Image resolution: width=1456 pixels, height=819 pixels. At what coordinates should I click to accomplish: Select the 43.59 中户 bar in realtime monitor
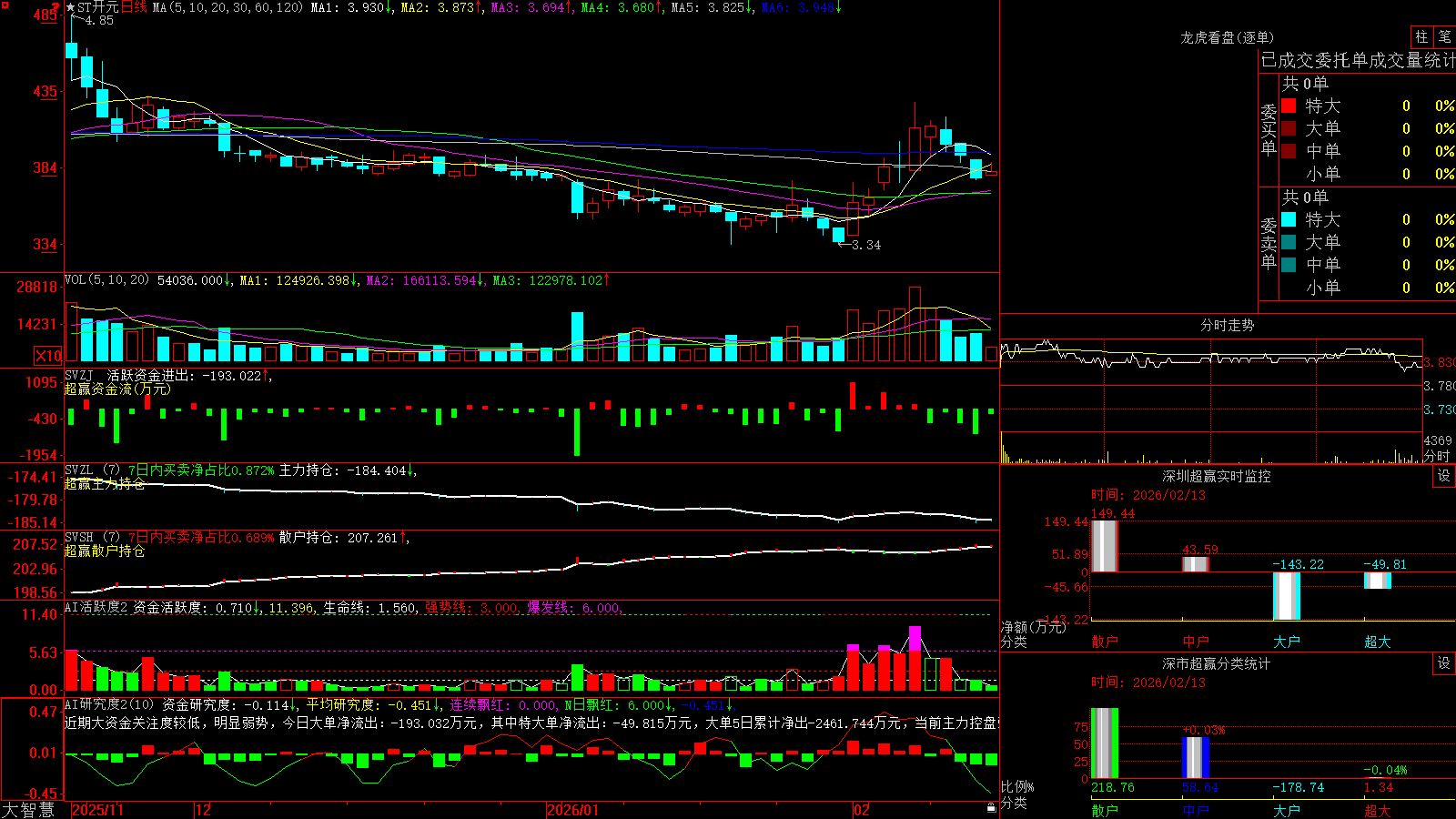[x=1195, y=564]
